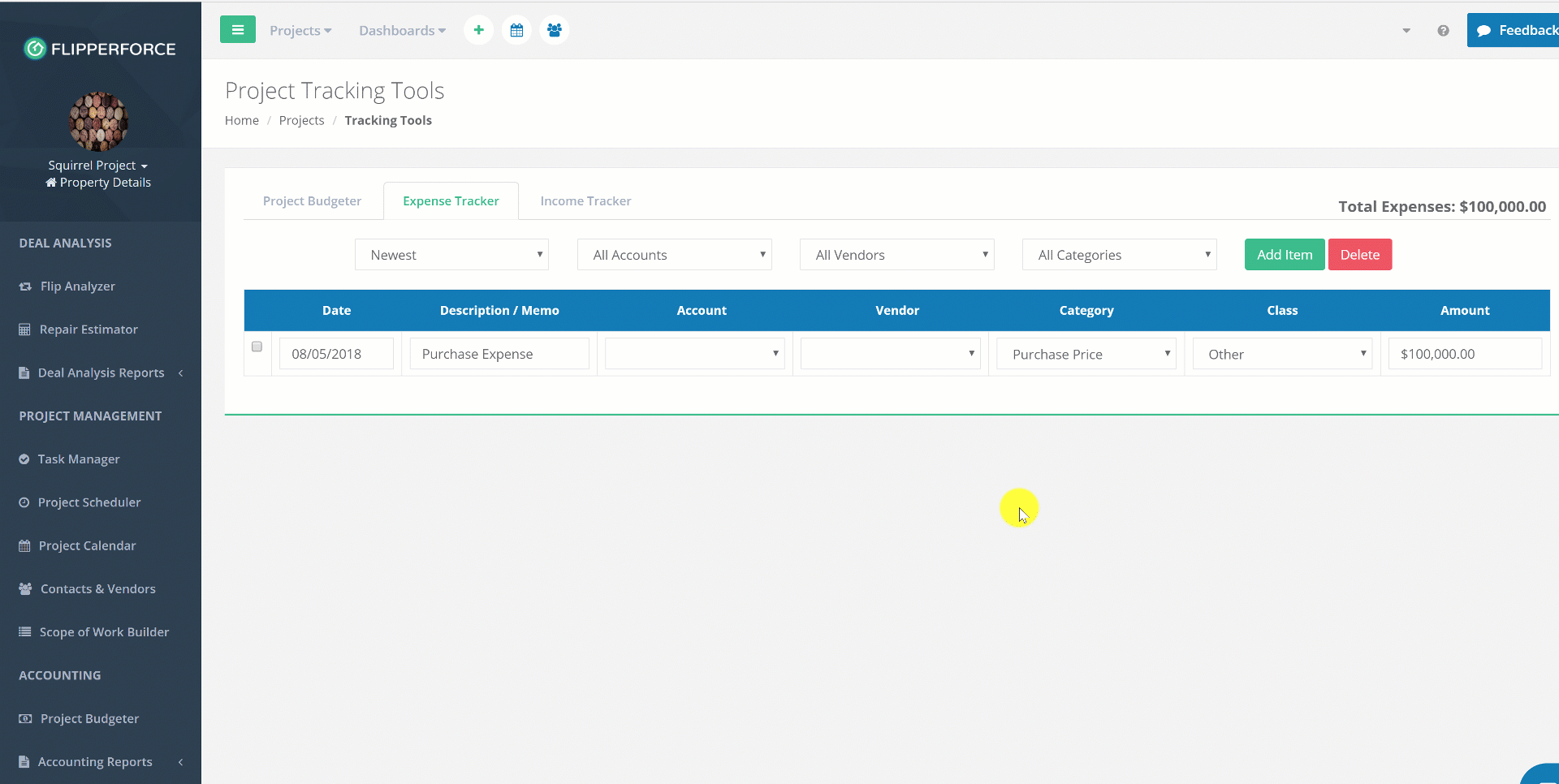Click the Add Item button
1559x784 pixels.
(1284, 254)
